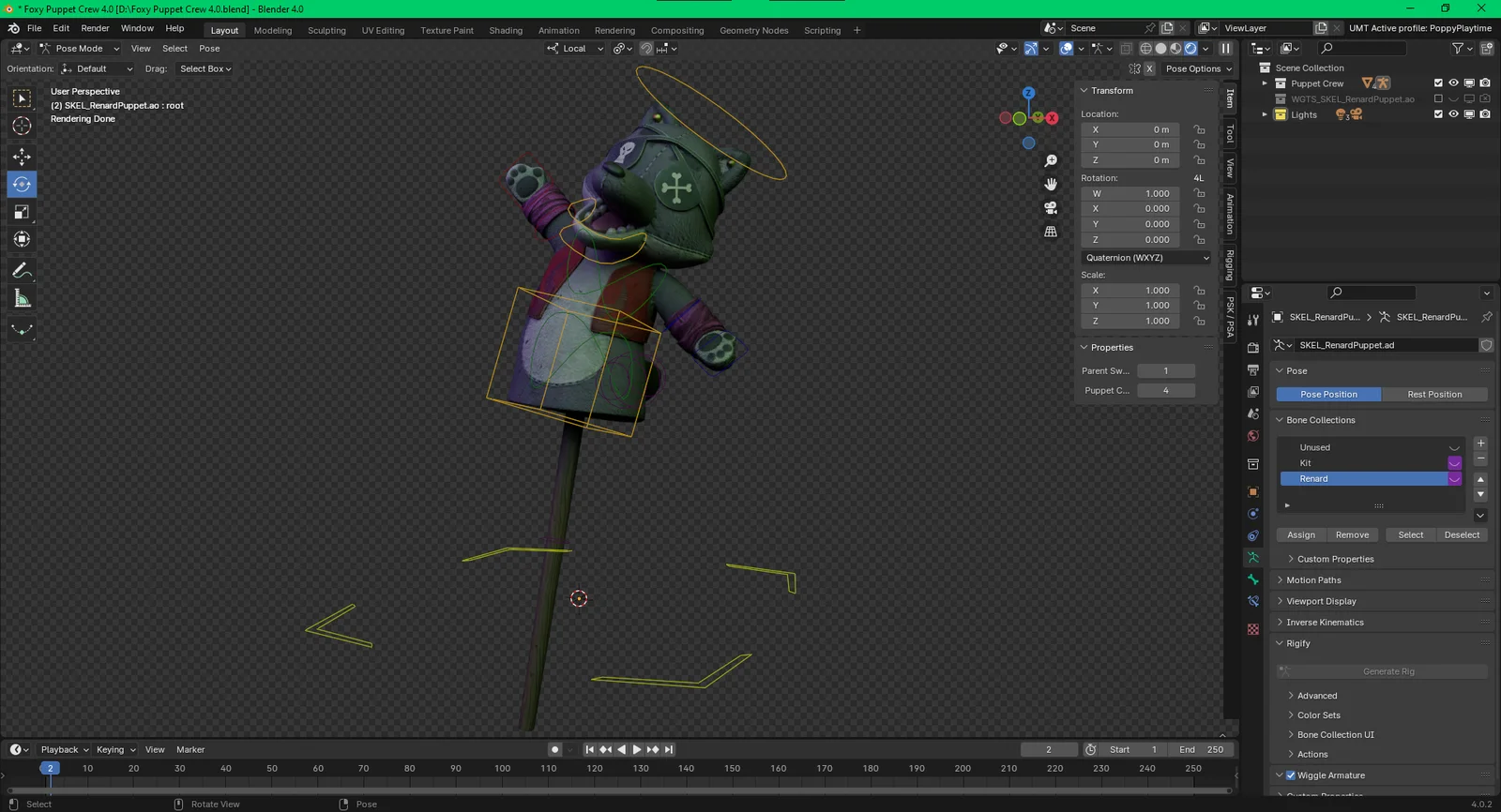
Task: Click Remove bone collection button
Action: [x=1352, y=535]
